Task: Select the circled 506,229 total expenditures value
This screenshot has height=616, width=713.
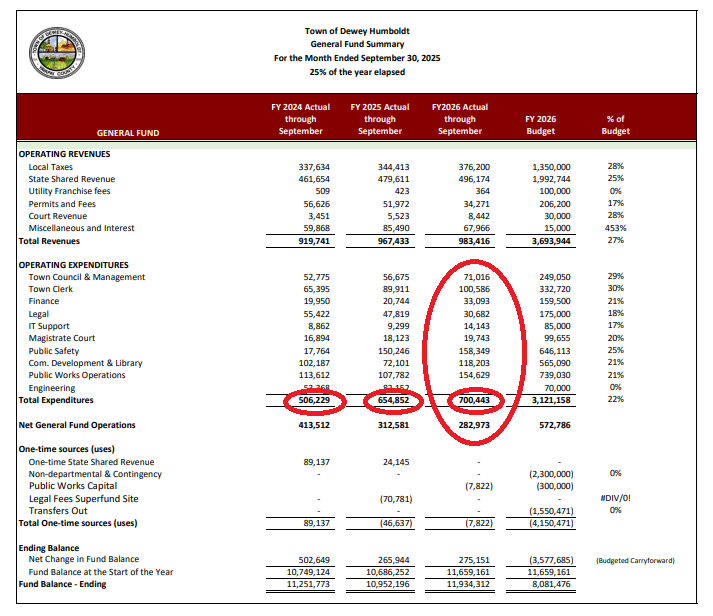Action: tap(306, 400)
